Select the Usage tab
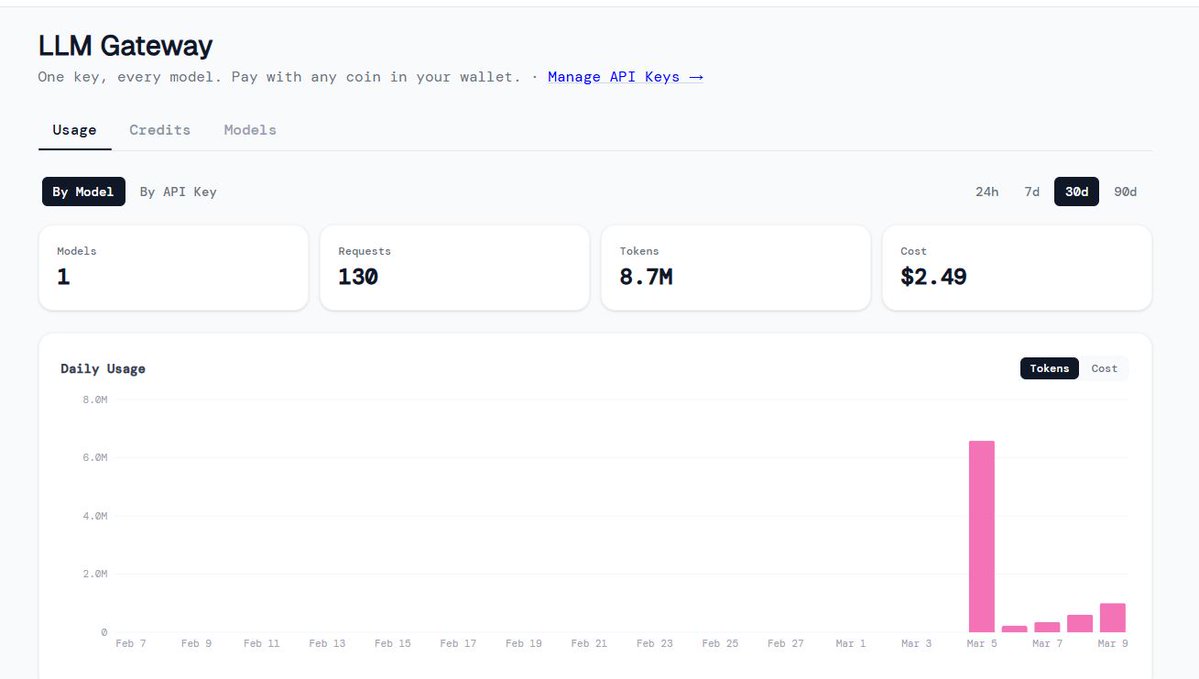The height and width of the screenshot is (679, 1199). (x=74, y=129)
